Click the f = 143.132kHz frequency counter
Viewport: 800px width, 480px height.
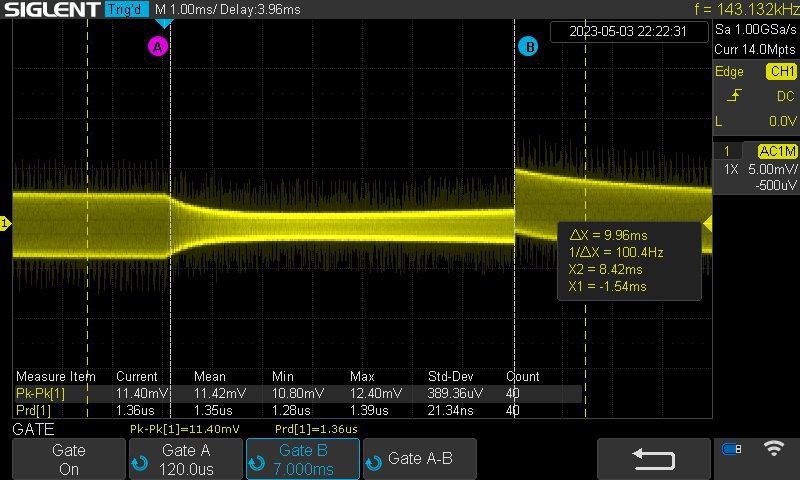click(x=746, y=9)
